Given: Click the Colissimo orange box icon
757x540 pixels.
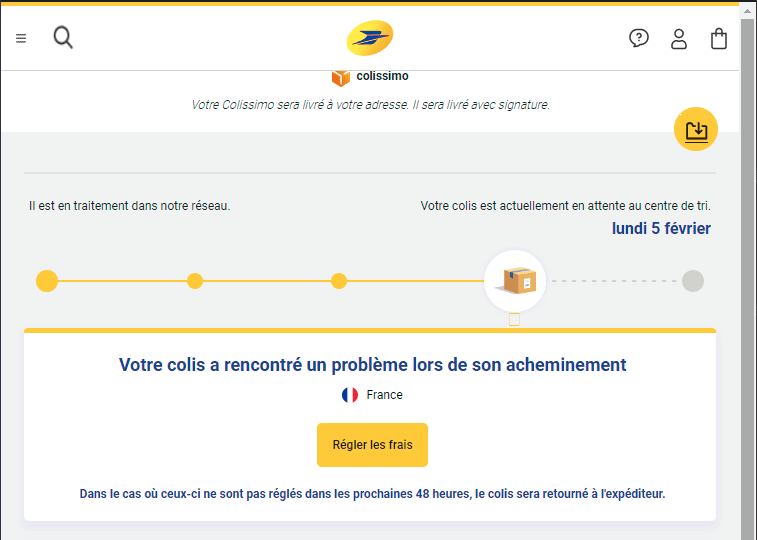Looking at the screenshot, I should click(x=340, y=77).
